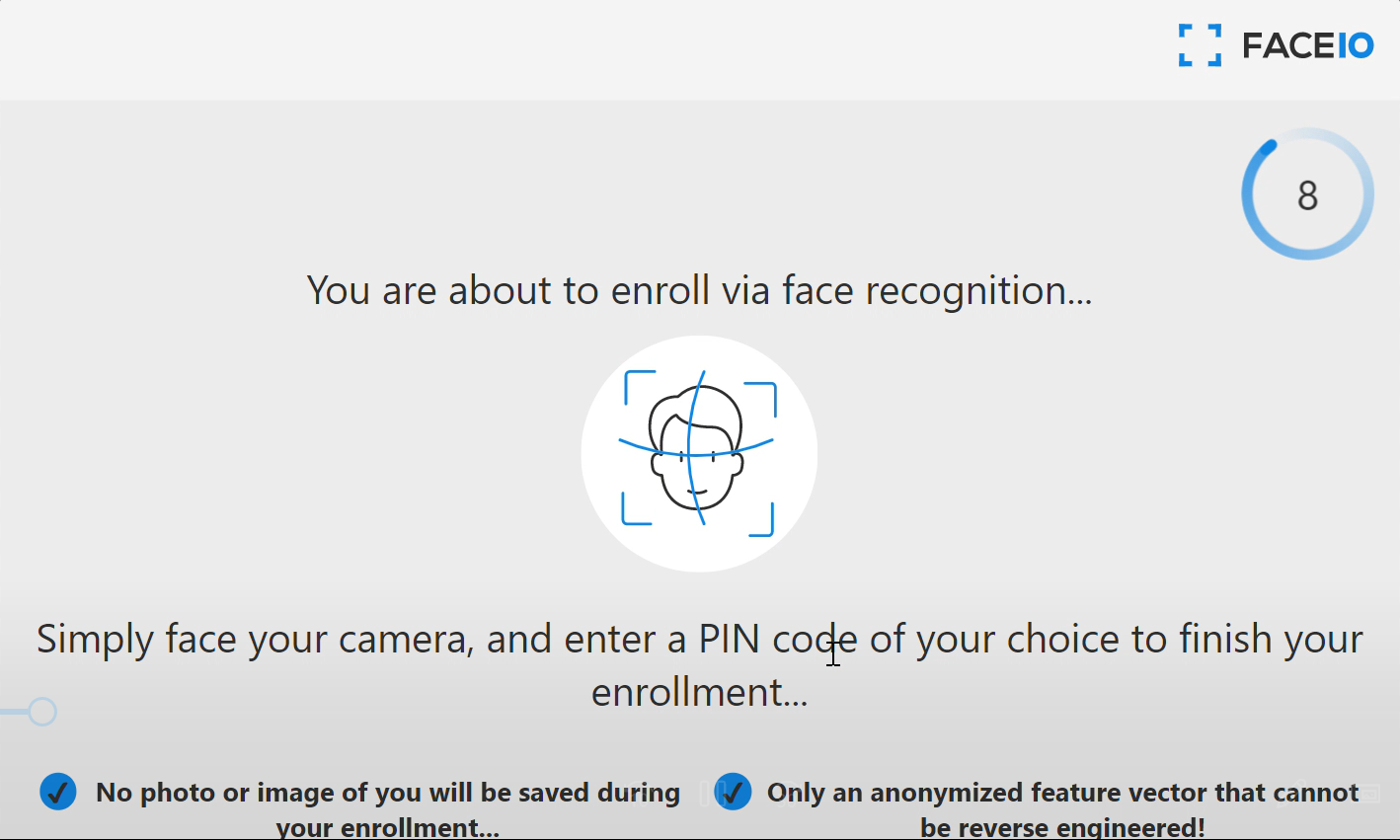The width and height of the screenshot is (1400, 840).
Task: Click the faint pause button overlay
Action: (x=706, y=793)
